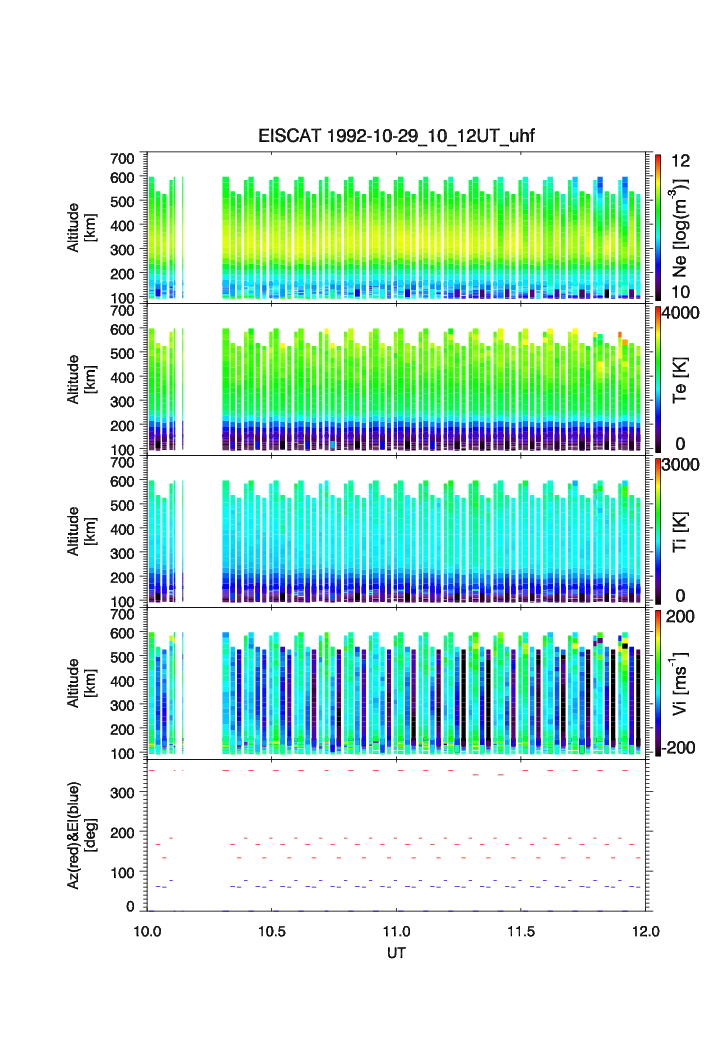Click the Az(red)&El(blue) axis label
Screen dimensions: 708x1063
tap(81, 835)
